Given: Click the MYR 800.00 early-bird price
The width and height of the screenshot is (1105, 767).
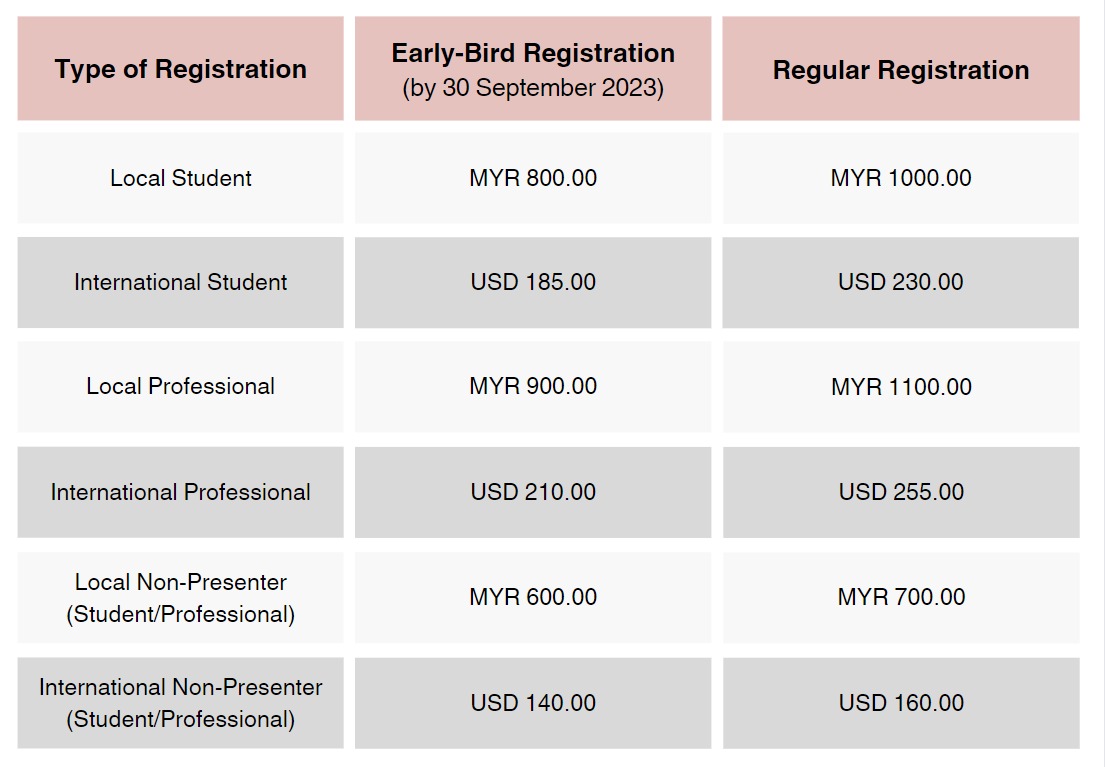Looking at the screenshot, I should click(533, 178).
